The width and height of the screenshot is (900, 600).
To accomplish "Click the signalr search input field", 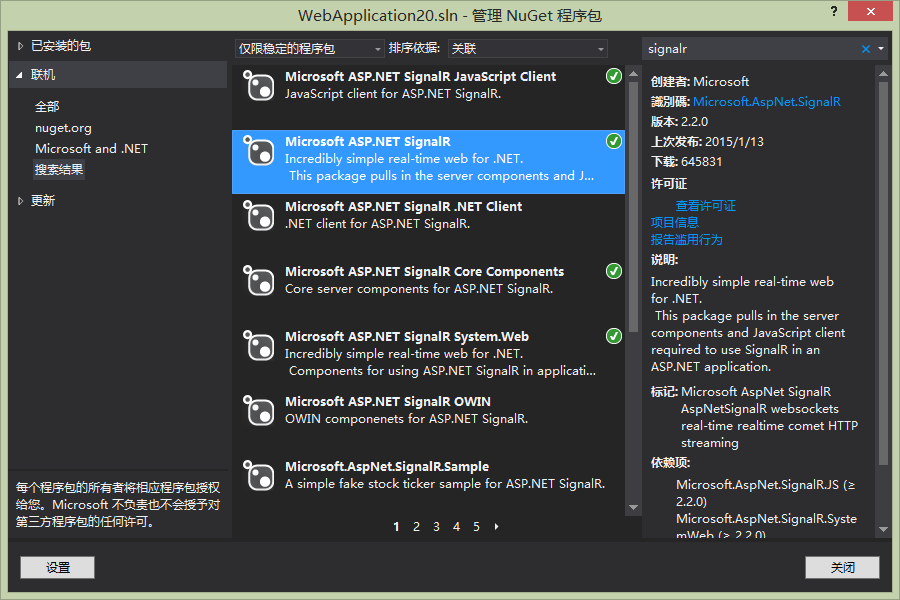I will click(x=752, y=49).
